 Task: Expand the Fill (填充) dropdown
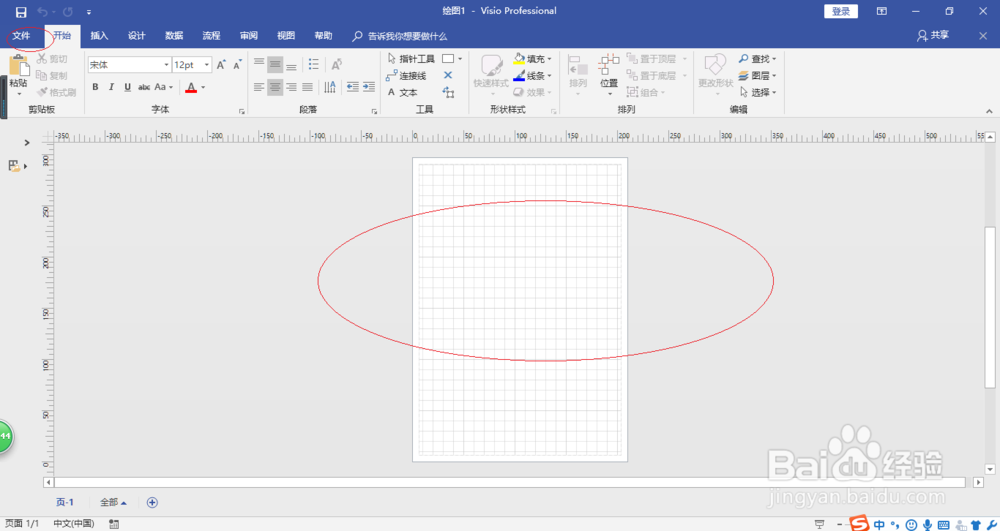[549, 59]
